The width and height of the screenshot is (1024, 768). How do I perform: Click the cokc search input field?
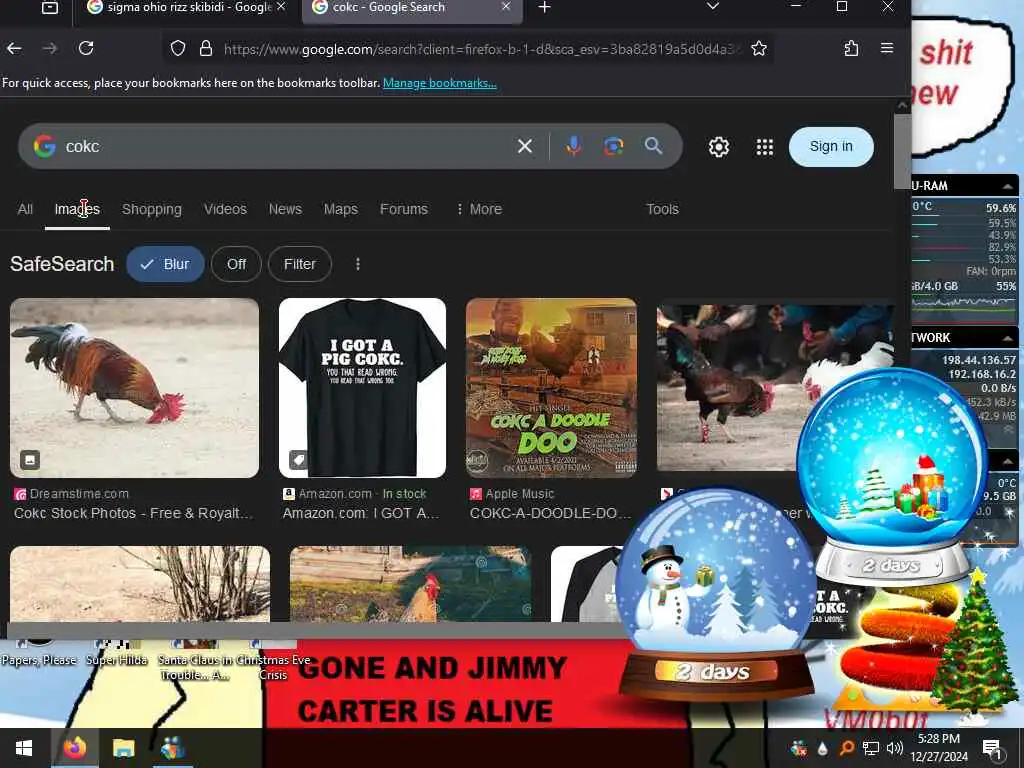click(287, 146)
